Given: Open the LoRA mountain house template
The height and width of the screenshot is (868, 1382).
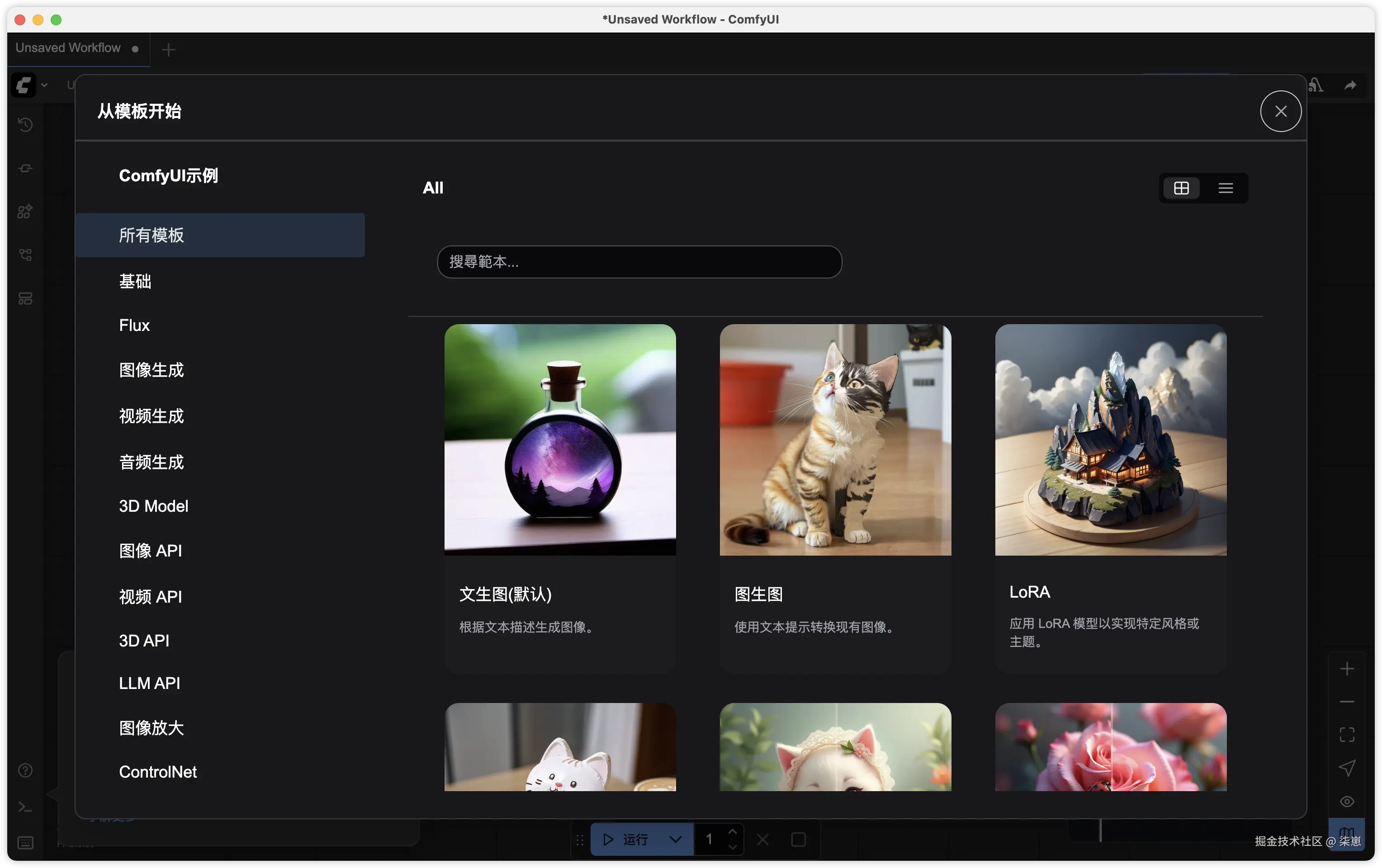Looking at the screenshot, I should pyautogui.click(x=1110, y=439).
